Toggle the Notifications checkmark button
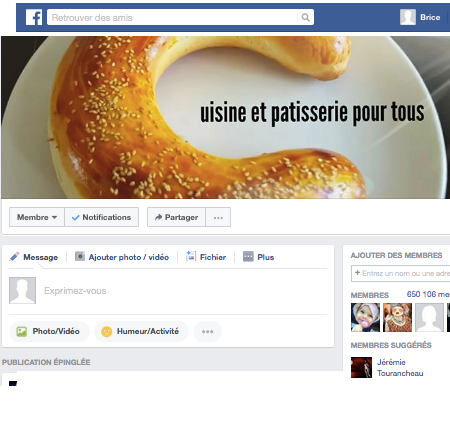The height and width of the screenshot is (422, 450). point(102,217)
